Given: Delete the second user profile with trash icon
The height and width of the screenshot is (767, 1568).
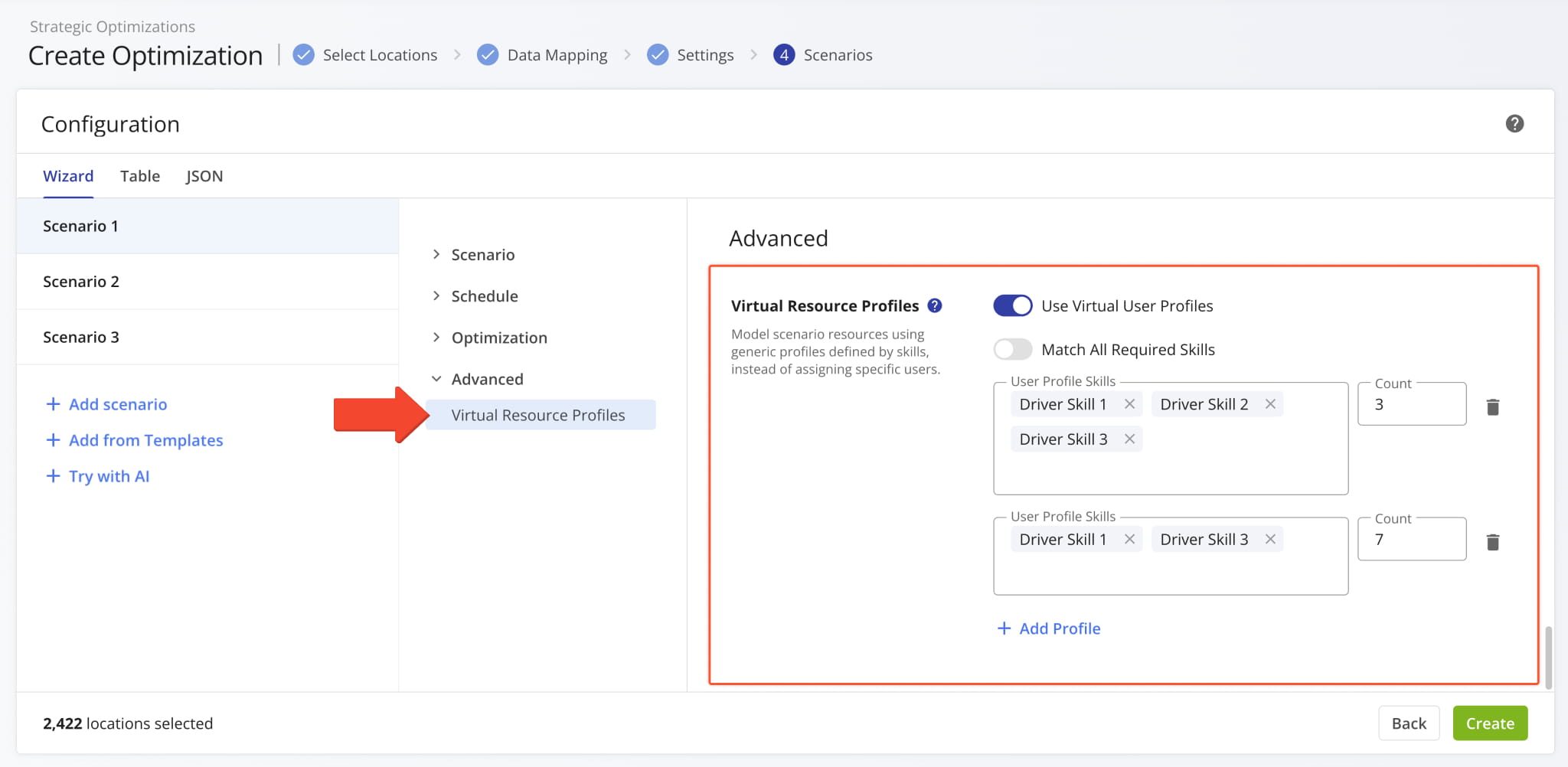Looking at the screenshot, I should (1492, 540).
